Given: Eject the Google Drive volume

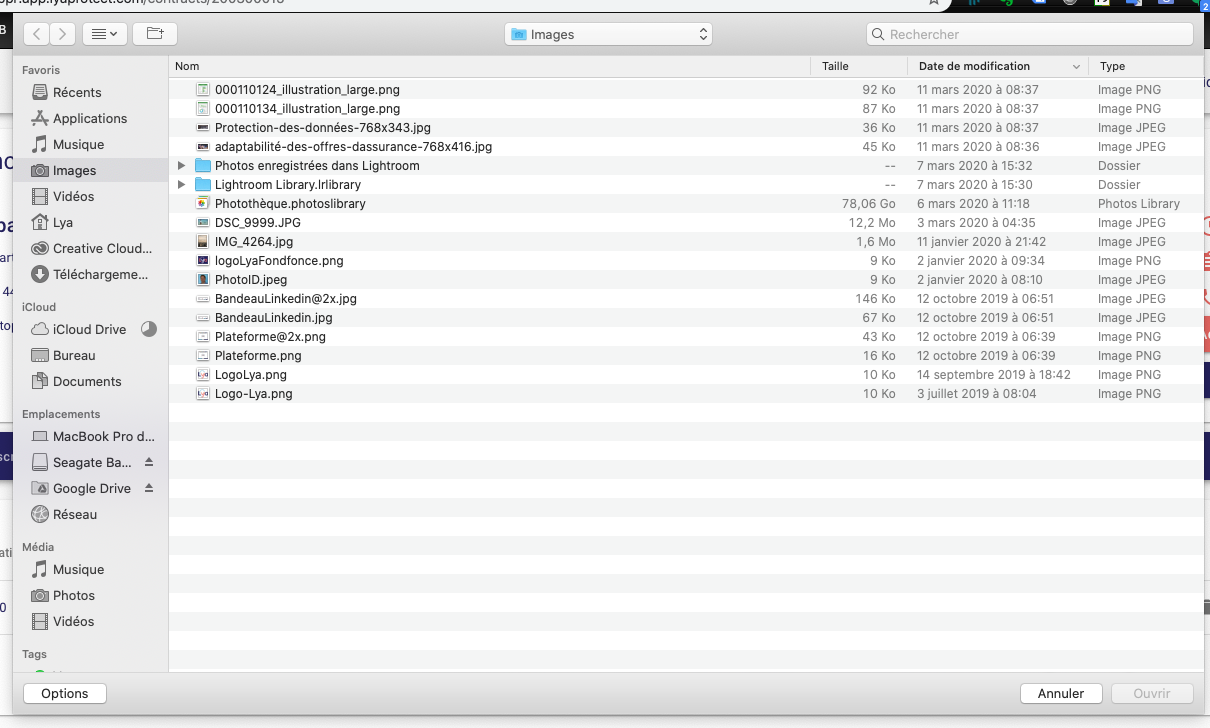Looking at the screenshot, I should tap(149, 488).
